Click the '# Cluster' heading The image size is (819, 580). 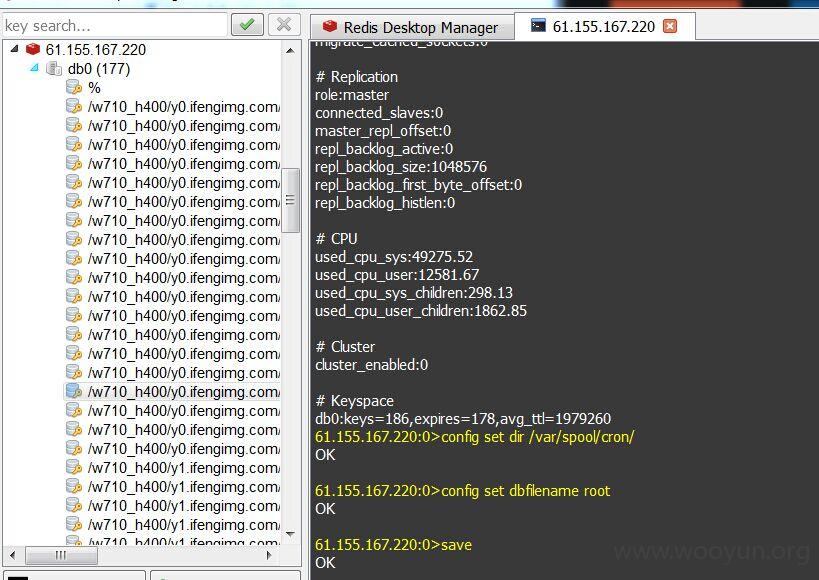pos(345,347)
